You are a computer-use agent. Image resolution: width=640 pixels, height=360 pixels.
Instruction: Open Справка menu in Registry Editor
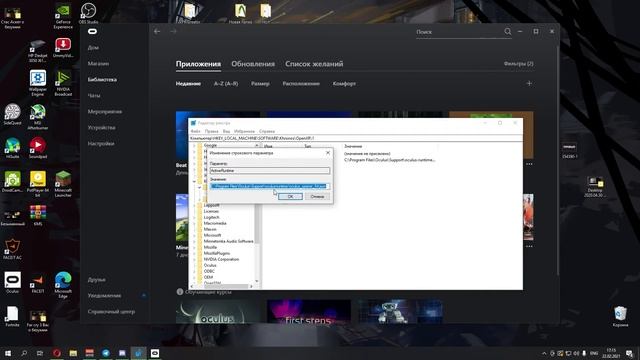pyautogui.click(x=267, y=131)
